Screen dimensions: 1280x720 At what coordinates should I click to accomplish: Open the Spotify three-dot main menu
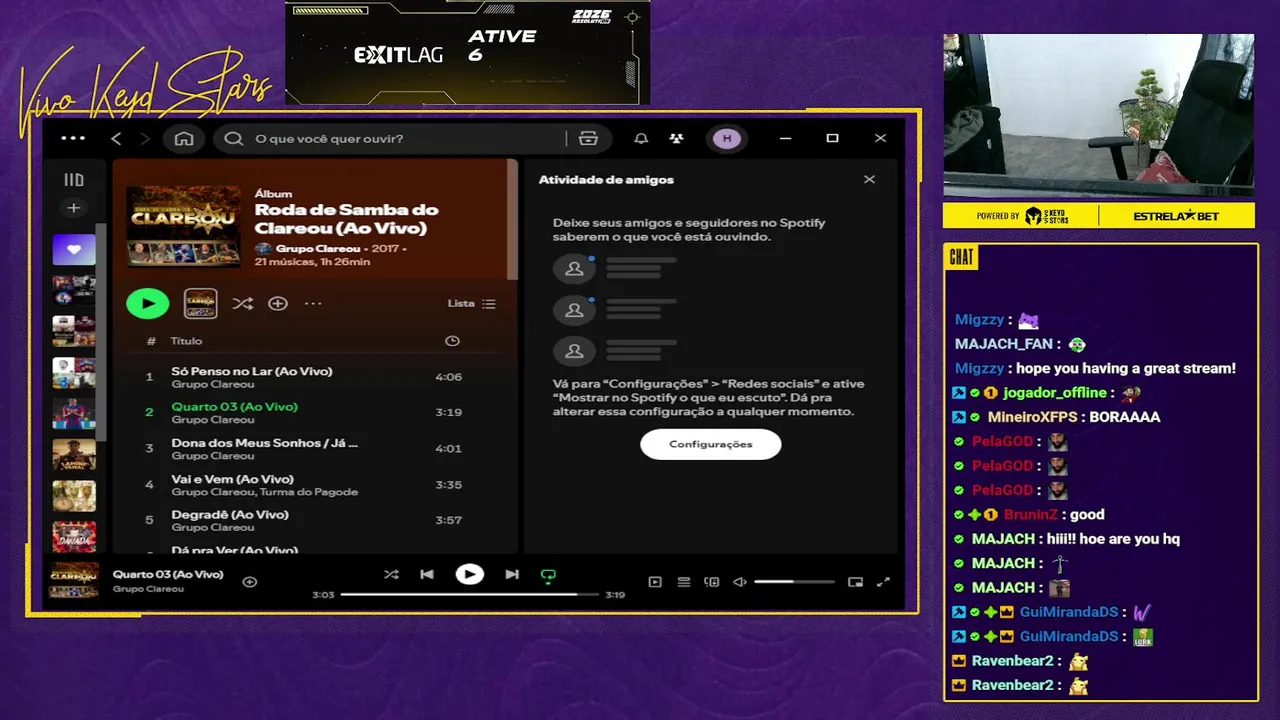73,138
